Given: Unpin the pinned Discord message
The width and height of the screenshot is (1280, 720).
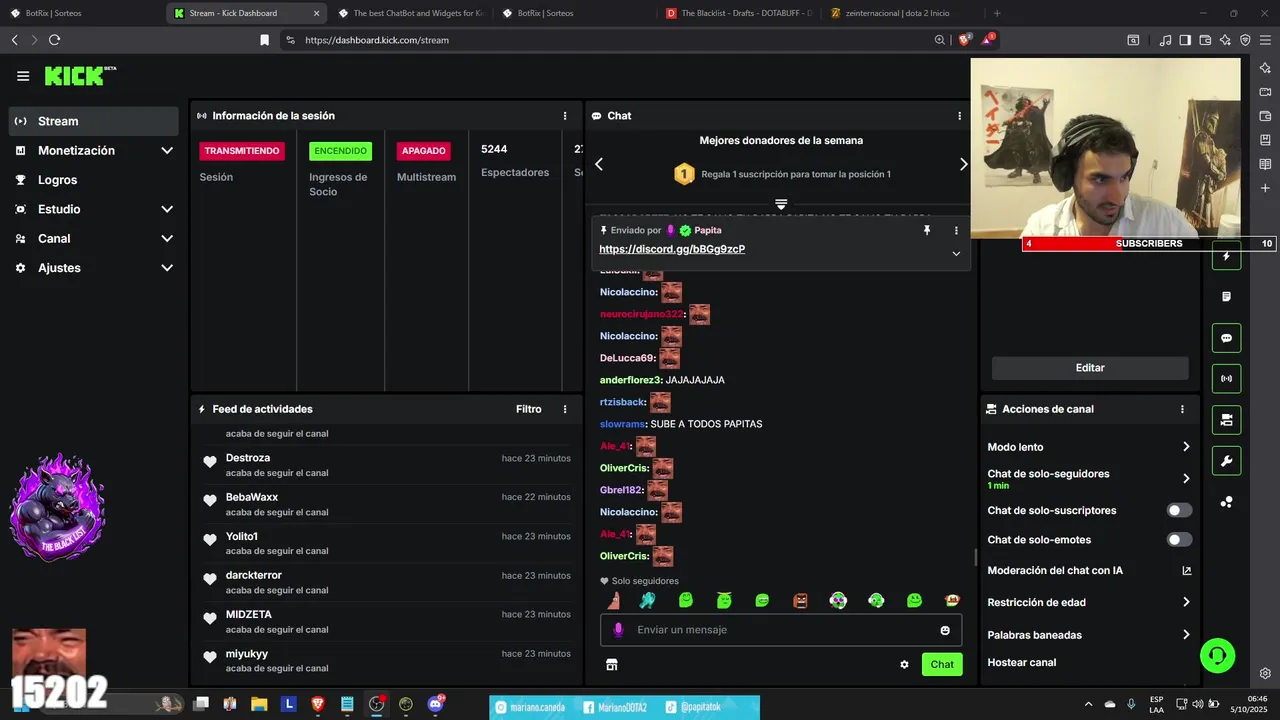Looking at the screenshot, I should coord(927,230).
